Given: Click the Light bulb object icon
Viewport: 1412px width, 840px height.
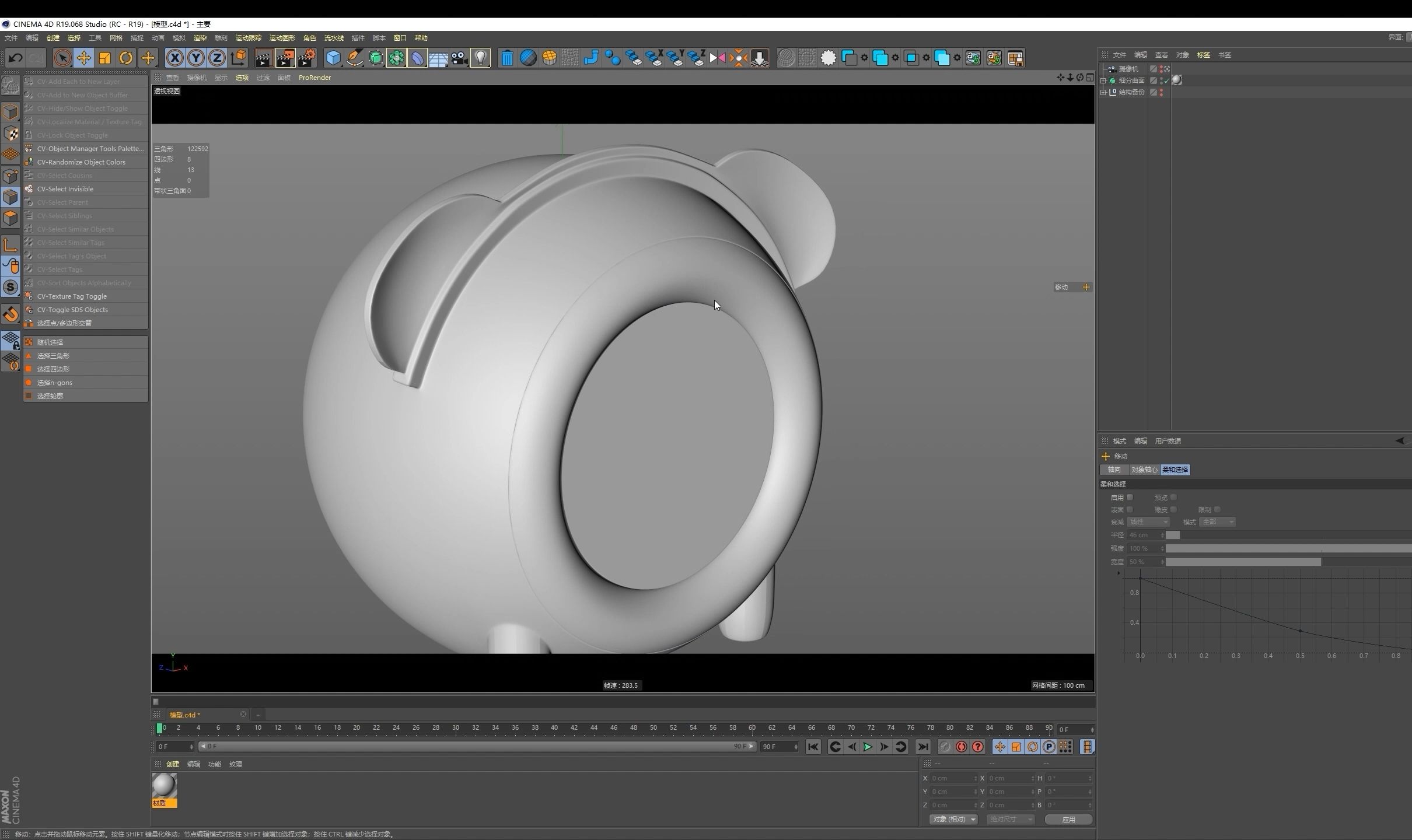Looking at the screenshot, I should 480,58.
